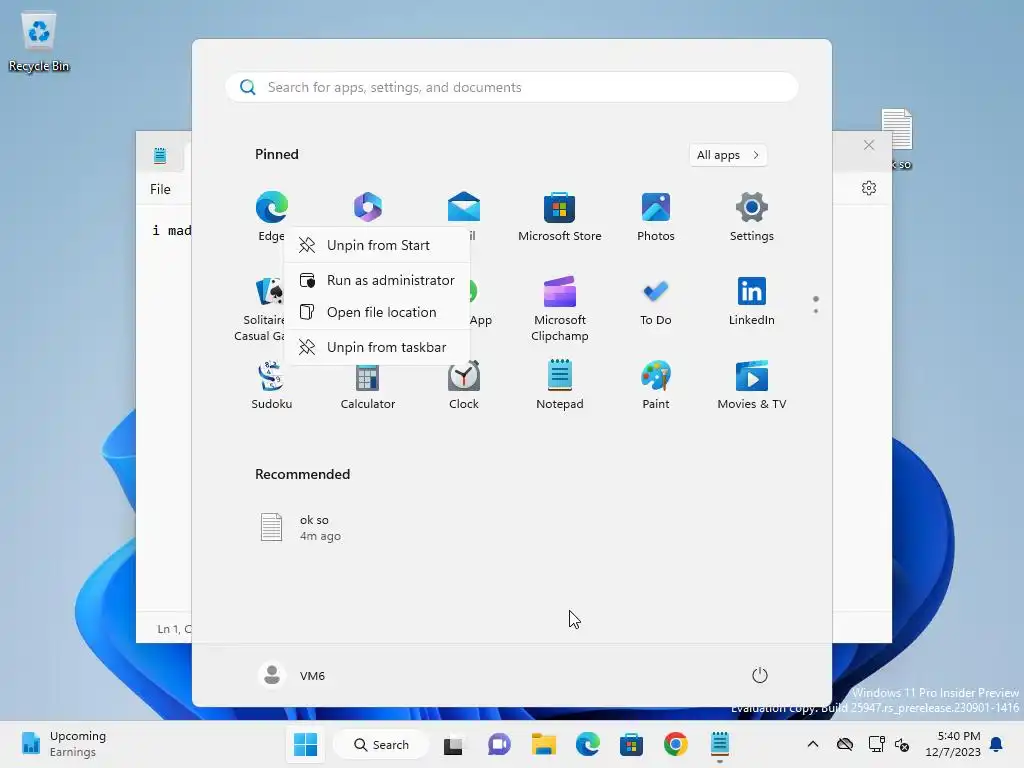The width and height of the screenshot is (1024, 768).
Task: Open Edge from the taskbar
Action: coord(588,744)
